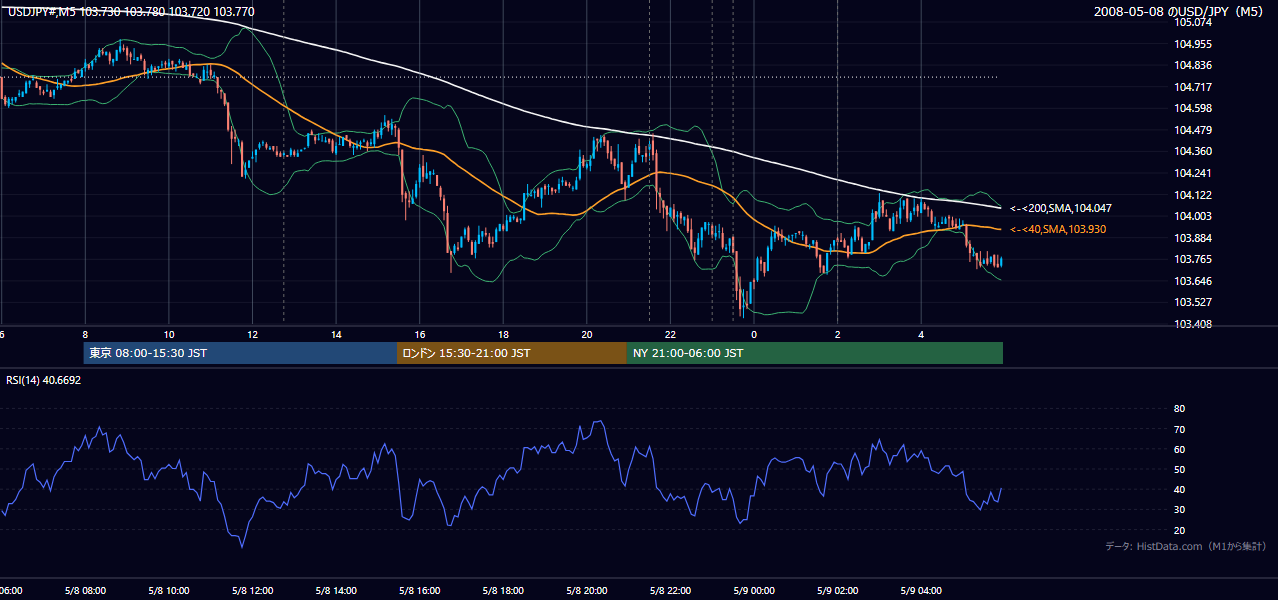Click the 5/9 02:00 date label
This screenshot has width=1278, height=600.
[x=837, y=590]
